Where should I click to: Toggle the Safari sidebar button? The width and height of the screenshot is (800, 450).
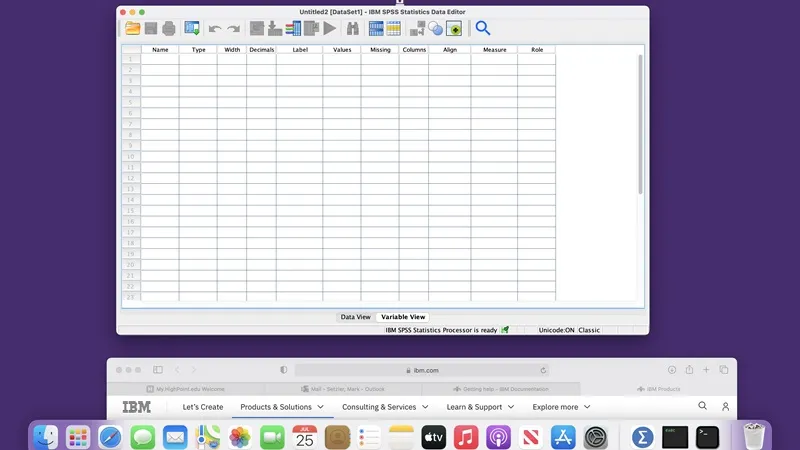158,369
